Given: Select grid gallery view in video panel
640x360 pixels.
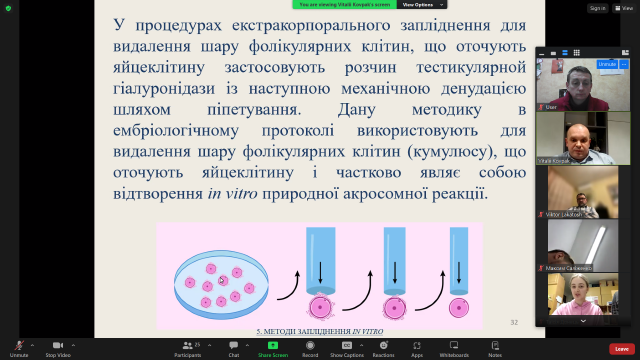Looking at the screenshot, I should 576,53.
